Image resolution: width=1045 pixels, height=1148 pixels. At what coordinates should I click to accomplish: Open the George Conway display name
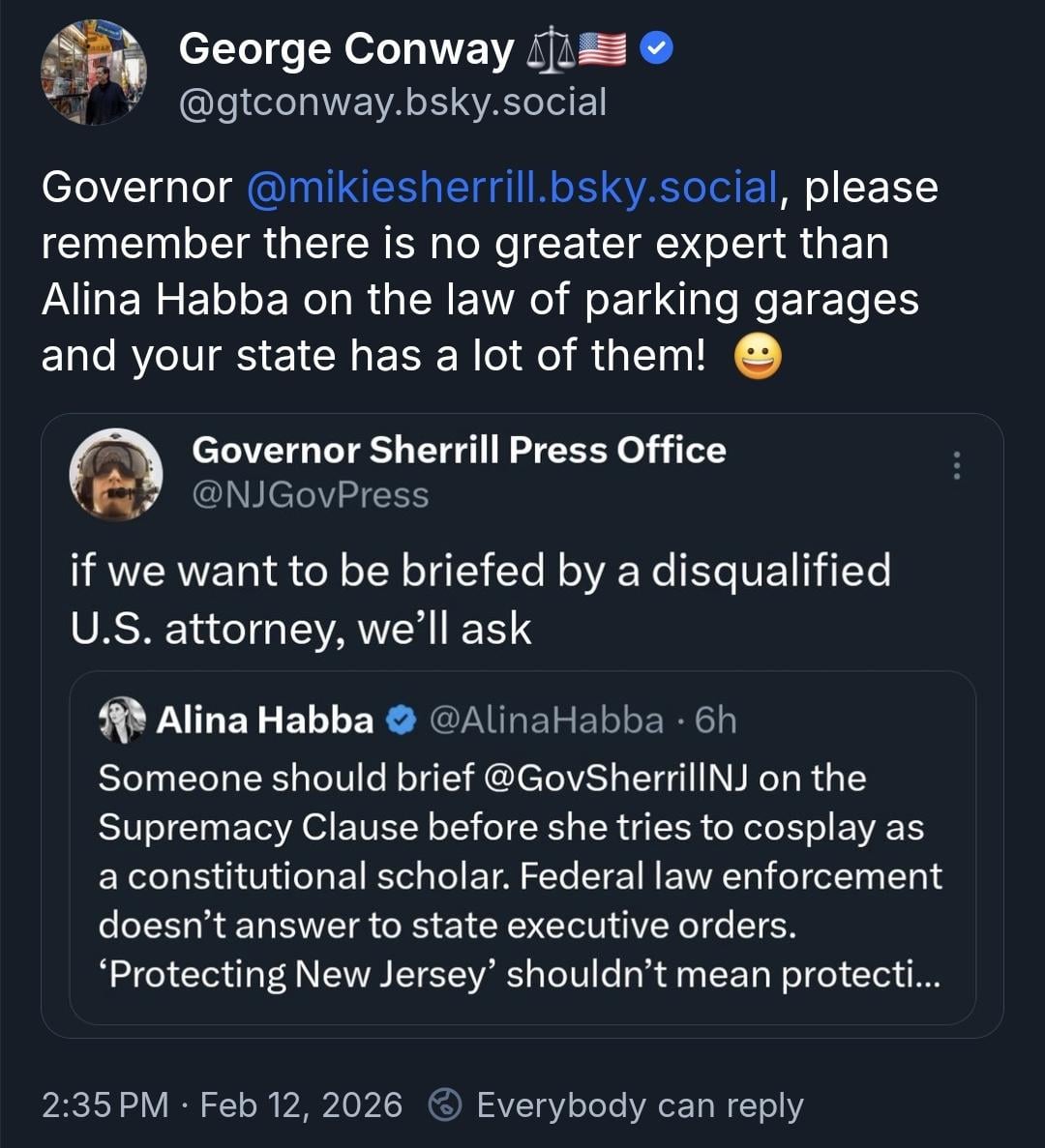pyautogui.click(x=346, y=50)
